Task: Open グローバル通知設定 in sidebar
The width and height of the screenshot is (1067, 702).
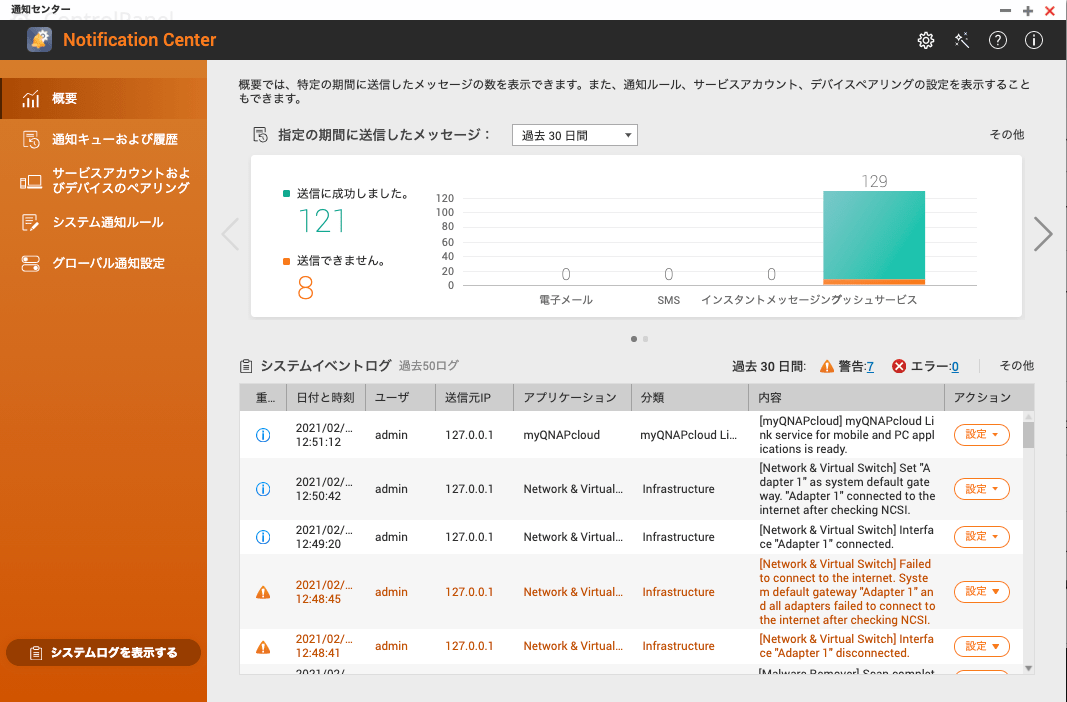Action: point(108,264)
